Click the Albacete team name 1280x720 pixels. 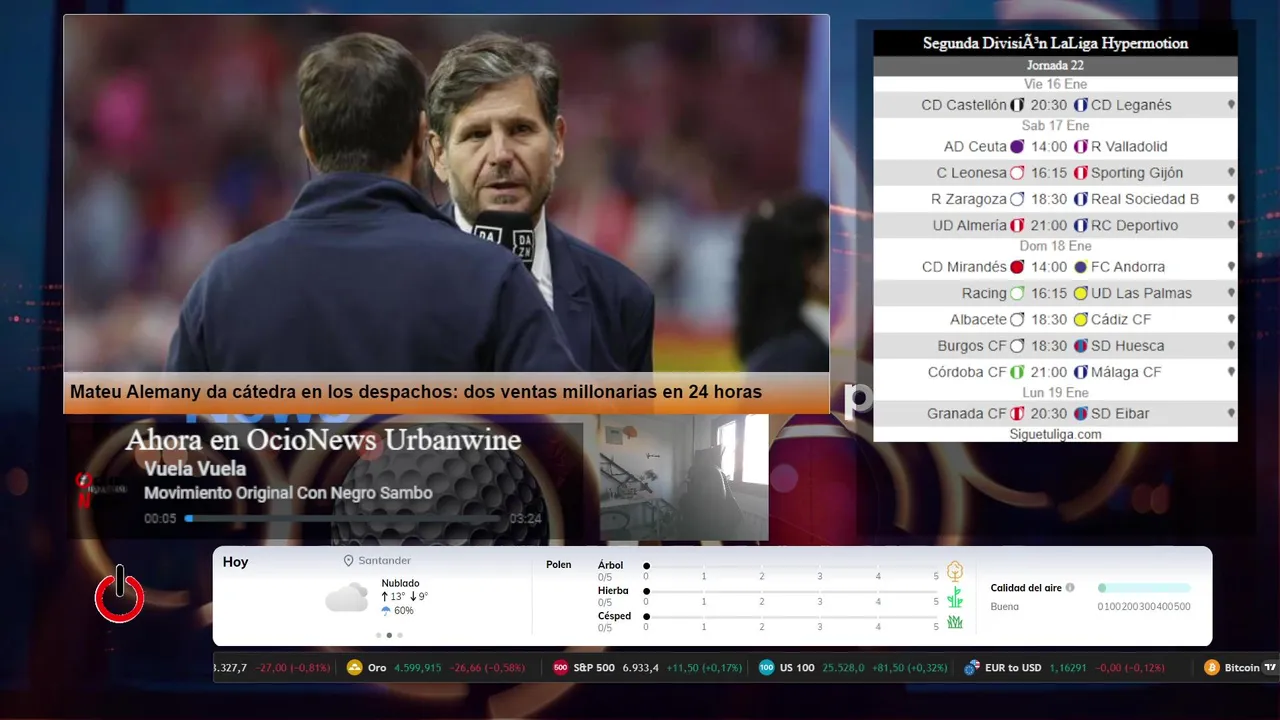[978, 319]
